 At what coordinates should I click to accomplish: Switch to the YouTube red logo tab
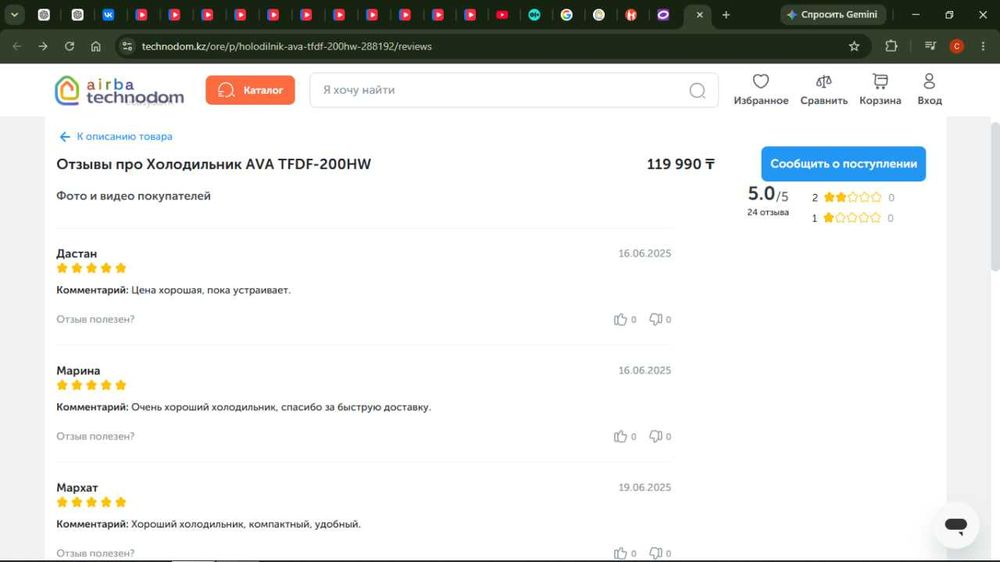click(503, 15)
